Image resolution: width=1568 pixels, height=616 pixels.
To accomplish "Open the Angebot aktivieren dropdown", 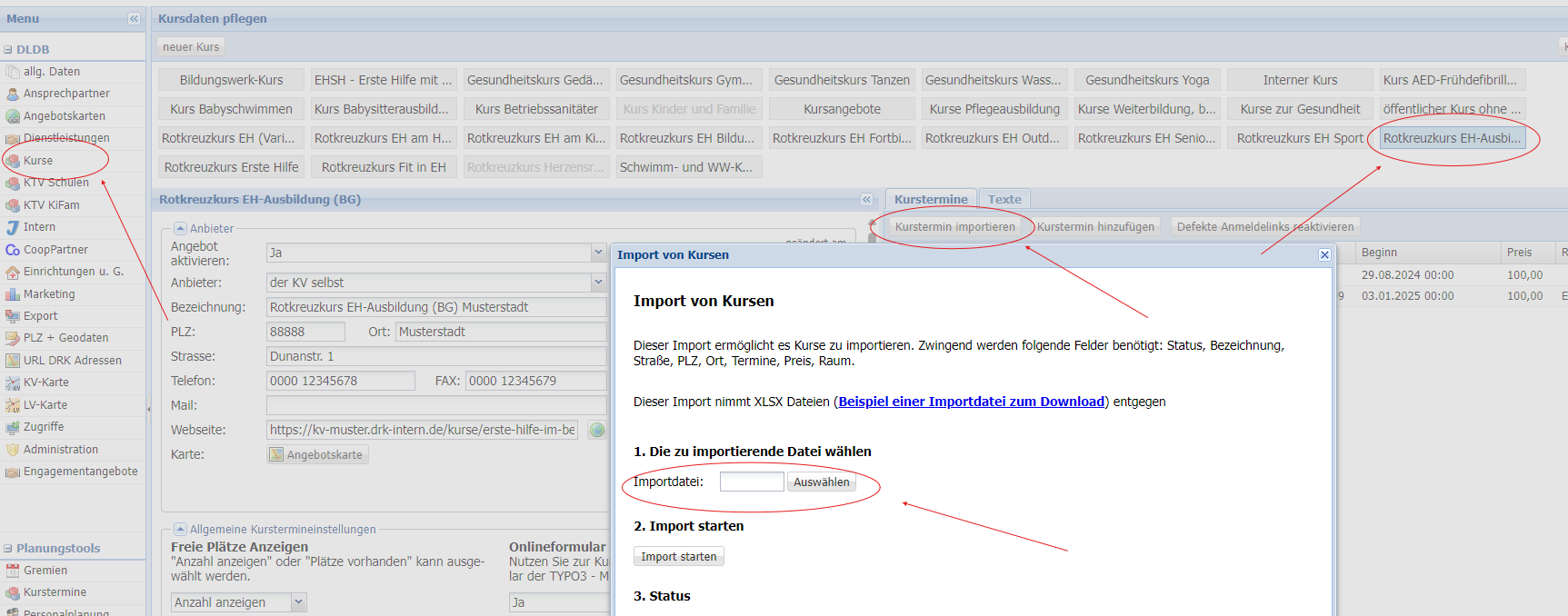I will click(x=598, y=253).
